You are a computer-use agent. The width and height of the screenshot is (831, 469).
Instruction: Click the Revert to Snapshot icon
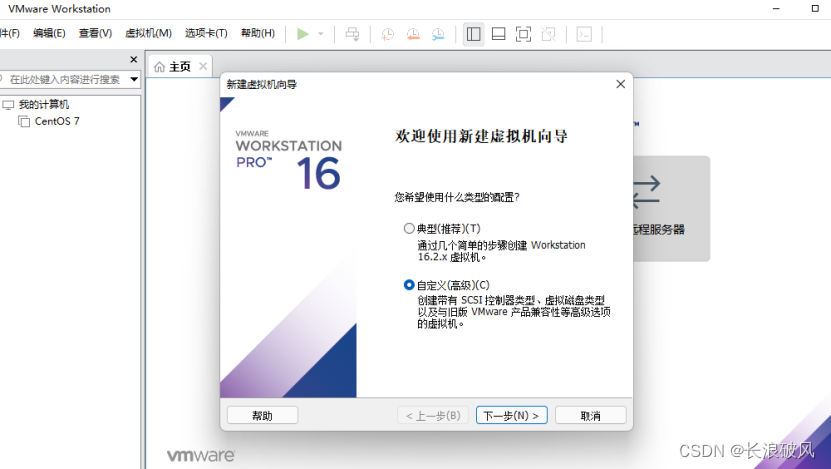[413, 34]
